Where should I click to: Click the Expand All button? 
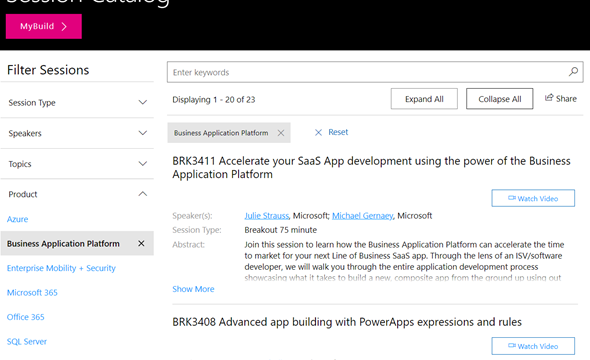point(424,99)
